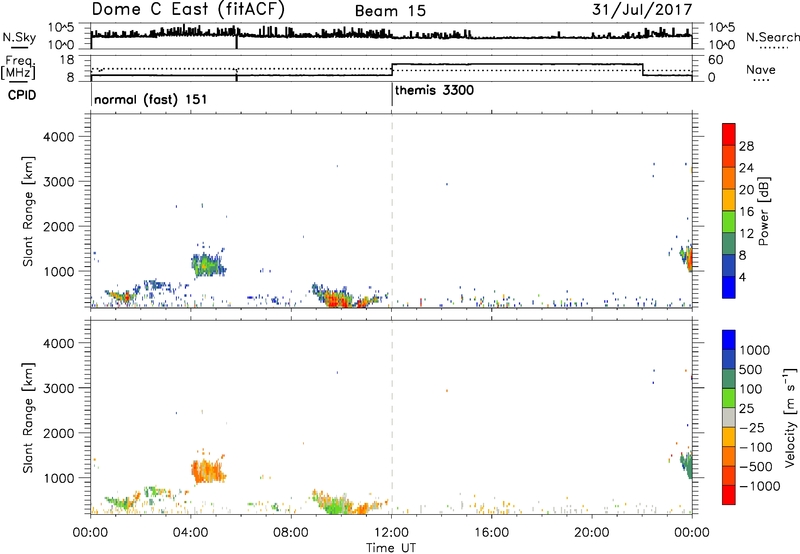Click the left "10^5" noise axis tick

[61, 28]
